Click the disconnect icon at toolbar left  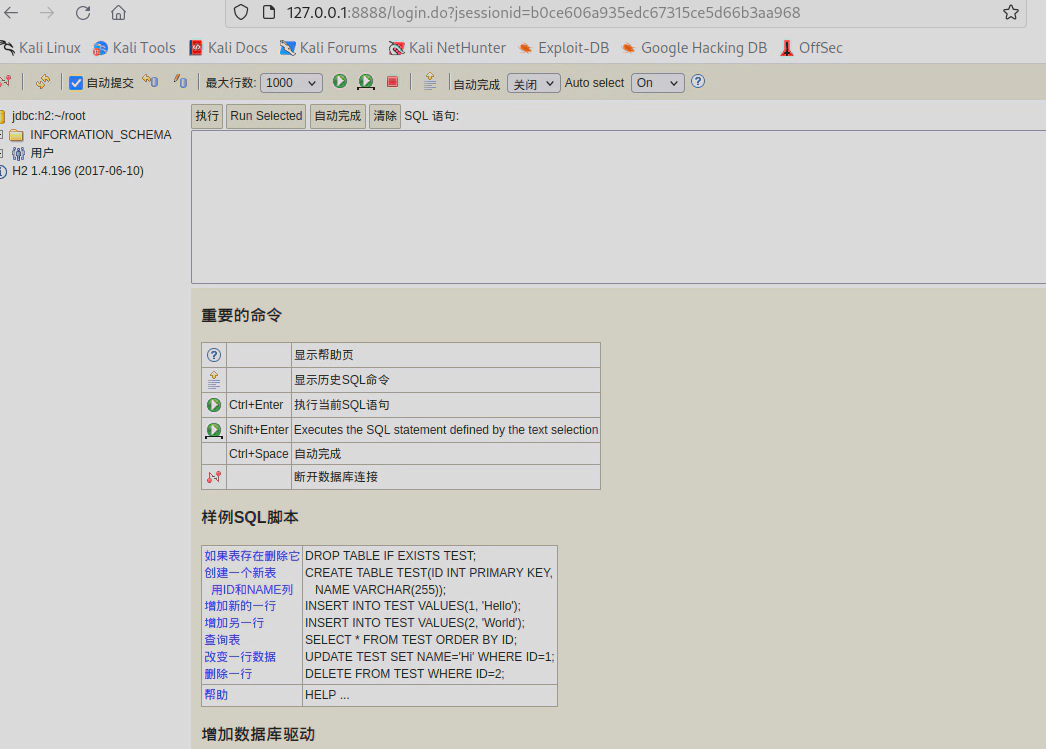(x=6, y=82)
